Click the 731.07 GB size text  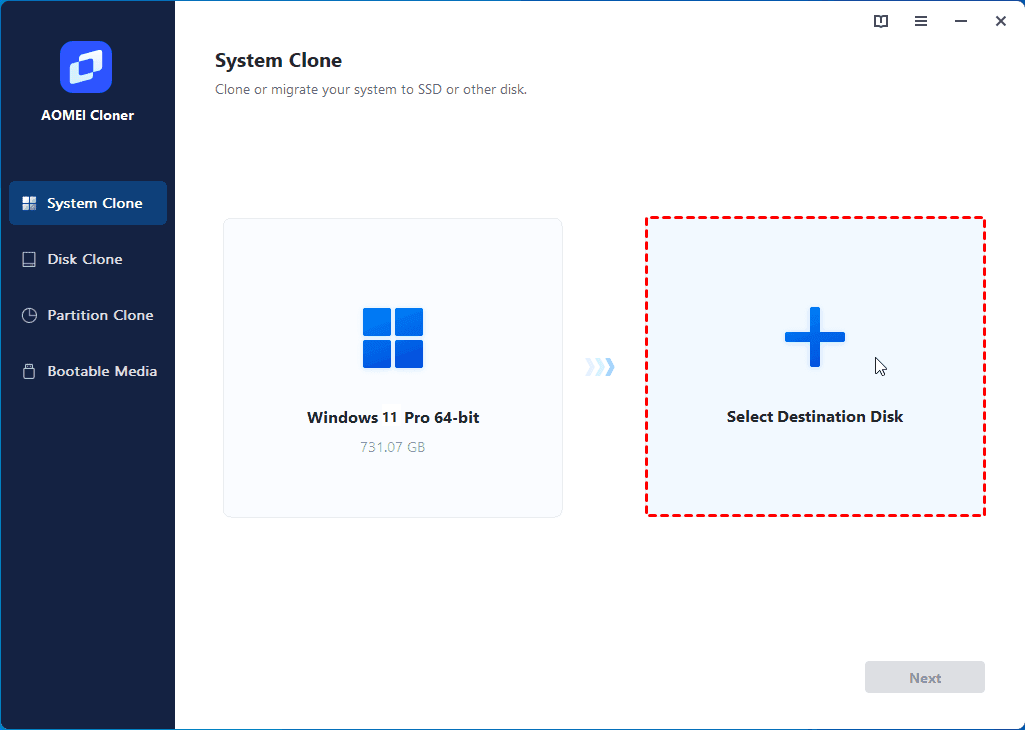click(393, 447)
